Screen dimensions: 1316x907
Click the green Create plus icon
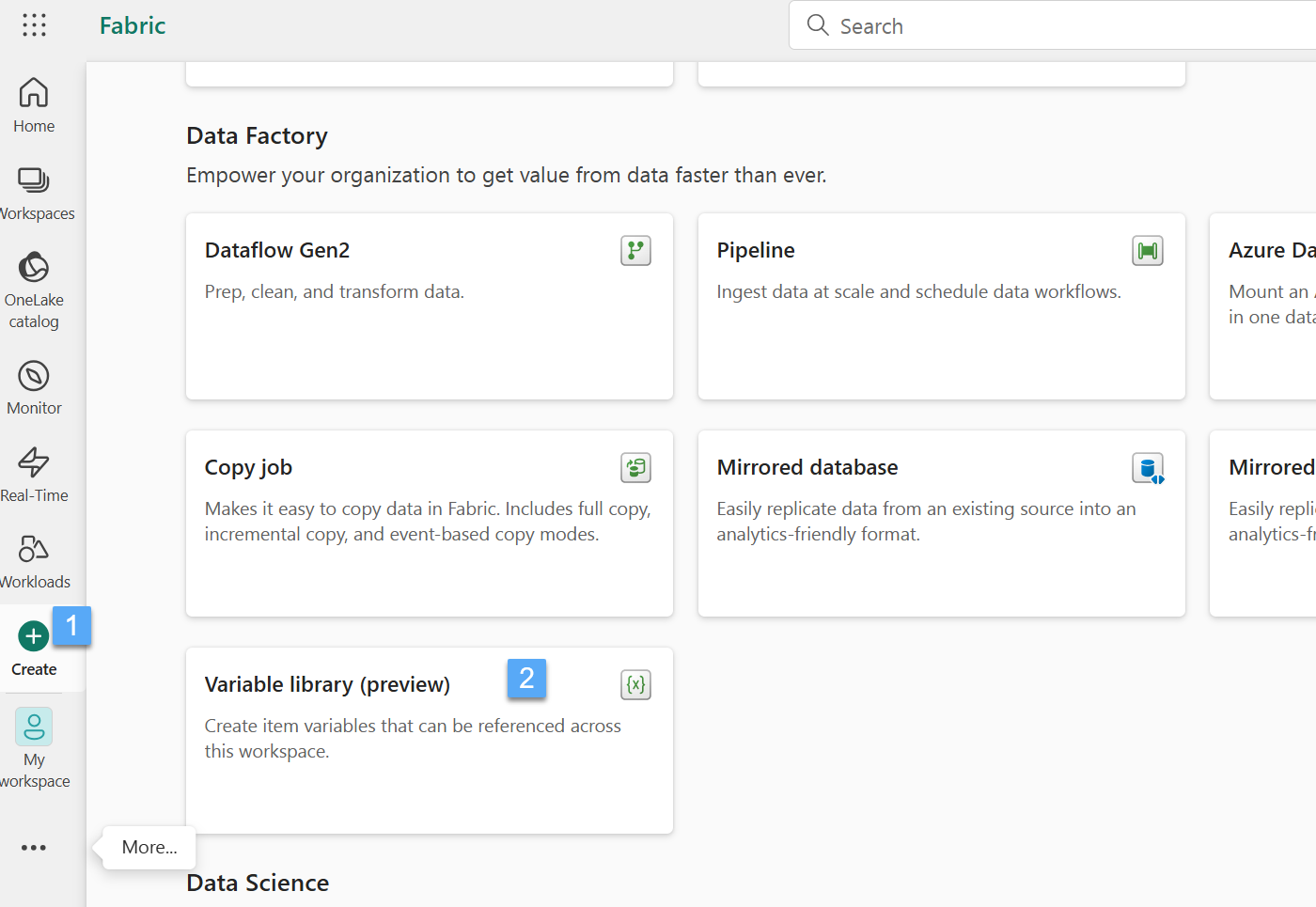[x=33, y=636]
